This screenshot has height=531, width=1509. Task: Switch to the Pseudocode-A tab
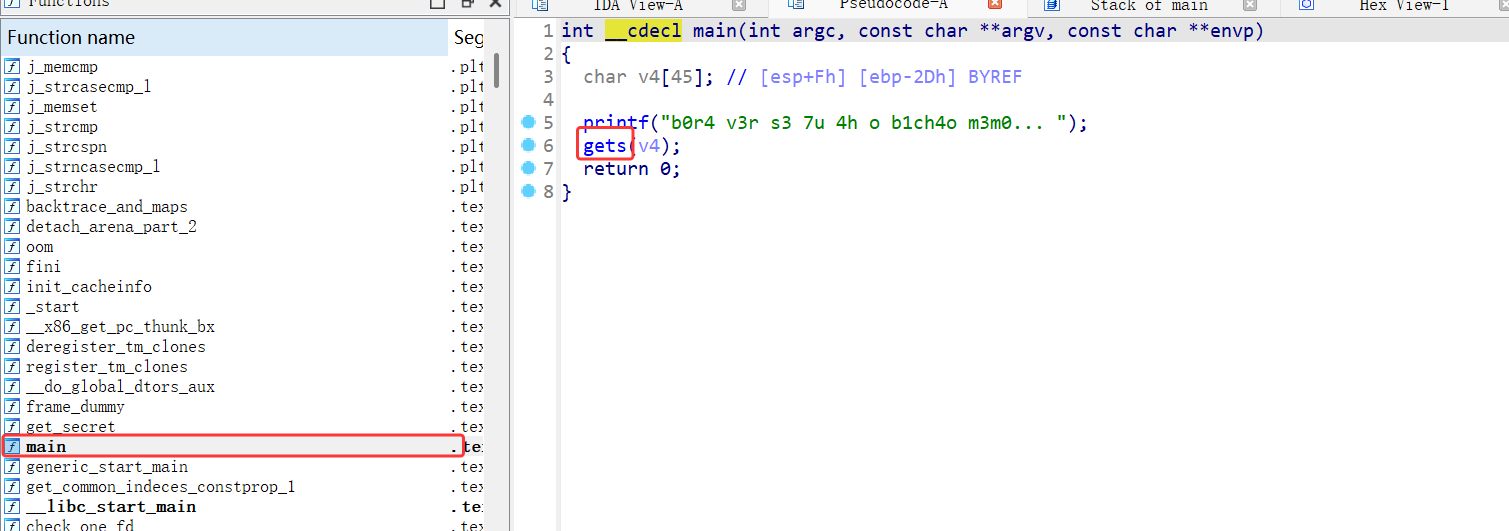tap(893, 6)
